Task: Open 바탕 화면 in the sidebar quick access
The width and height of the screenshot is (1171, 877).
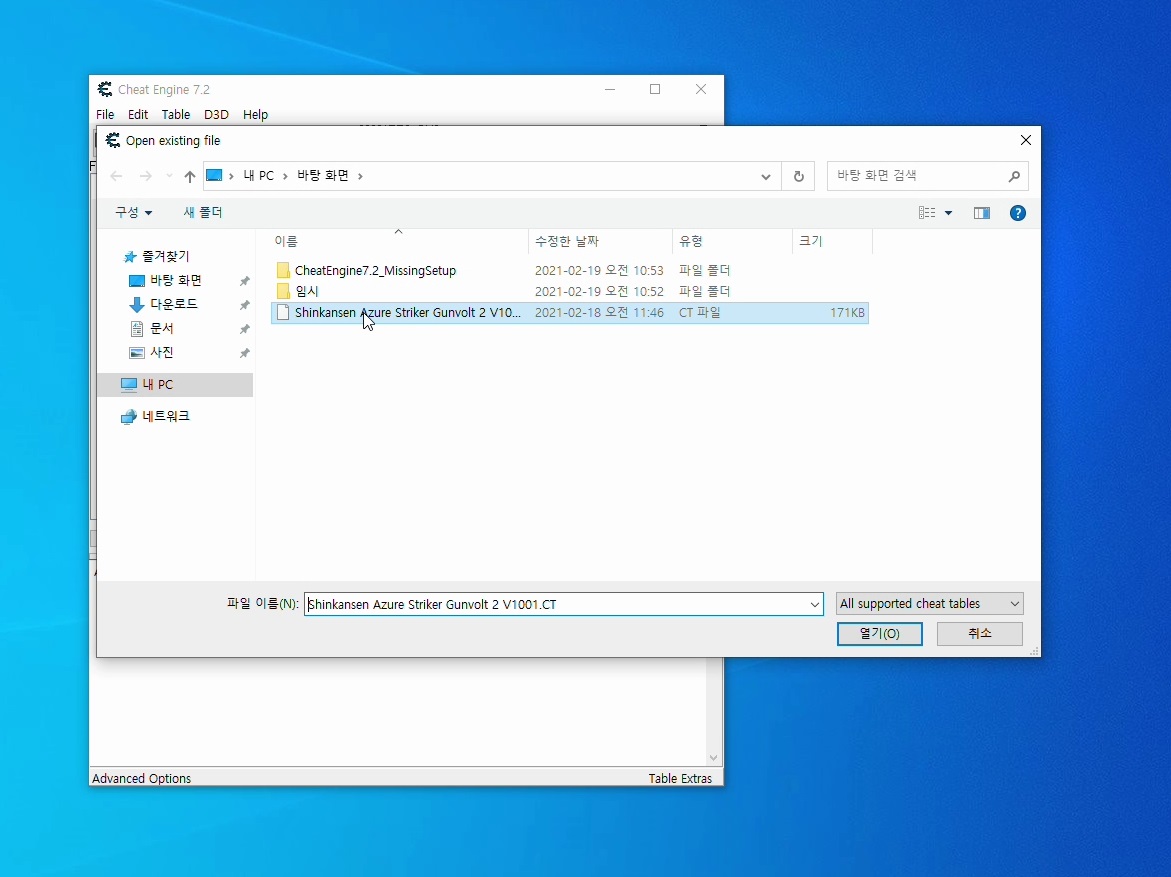Action: [x=176, y=280]
